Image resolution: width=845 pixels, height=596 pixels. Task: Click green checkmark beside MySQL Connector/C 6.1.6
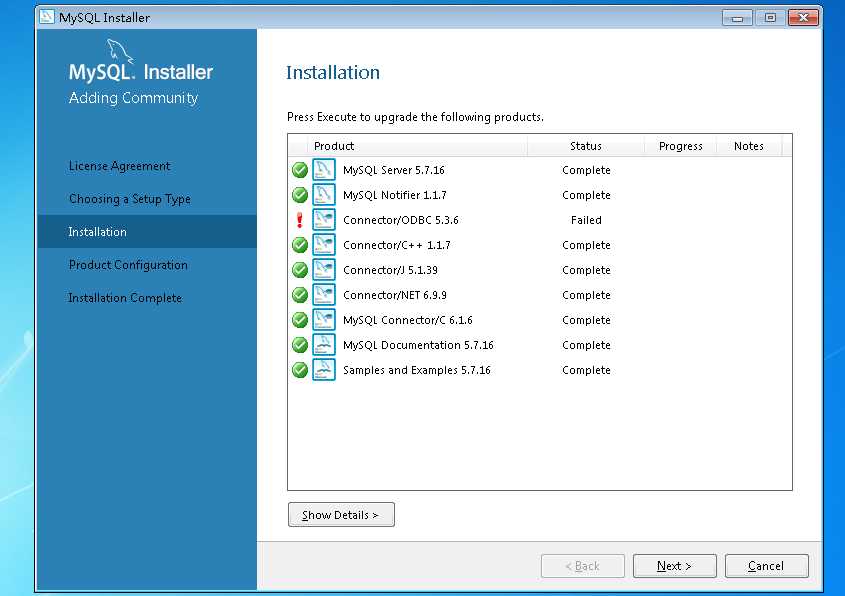300,320
